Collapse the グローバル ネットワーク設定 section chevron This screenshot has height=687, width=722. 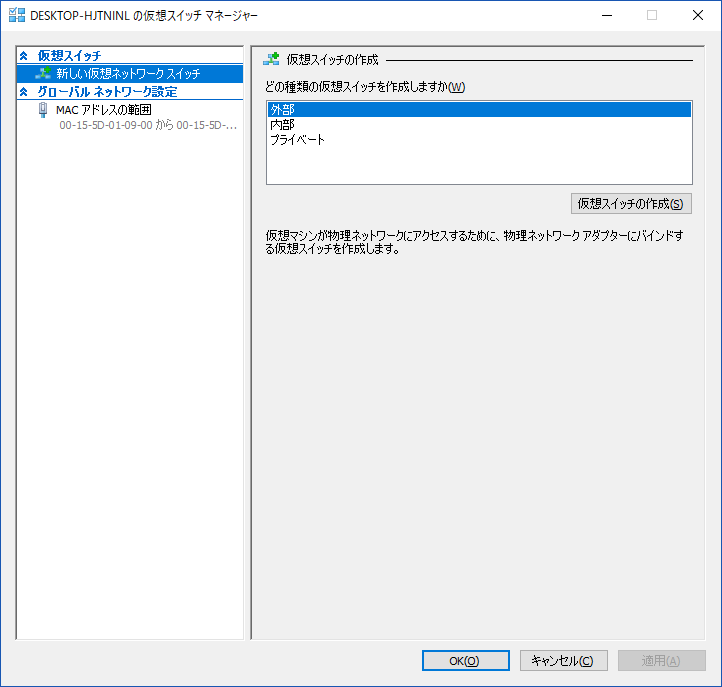[x=24, y=92]
